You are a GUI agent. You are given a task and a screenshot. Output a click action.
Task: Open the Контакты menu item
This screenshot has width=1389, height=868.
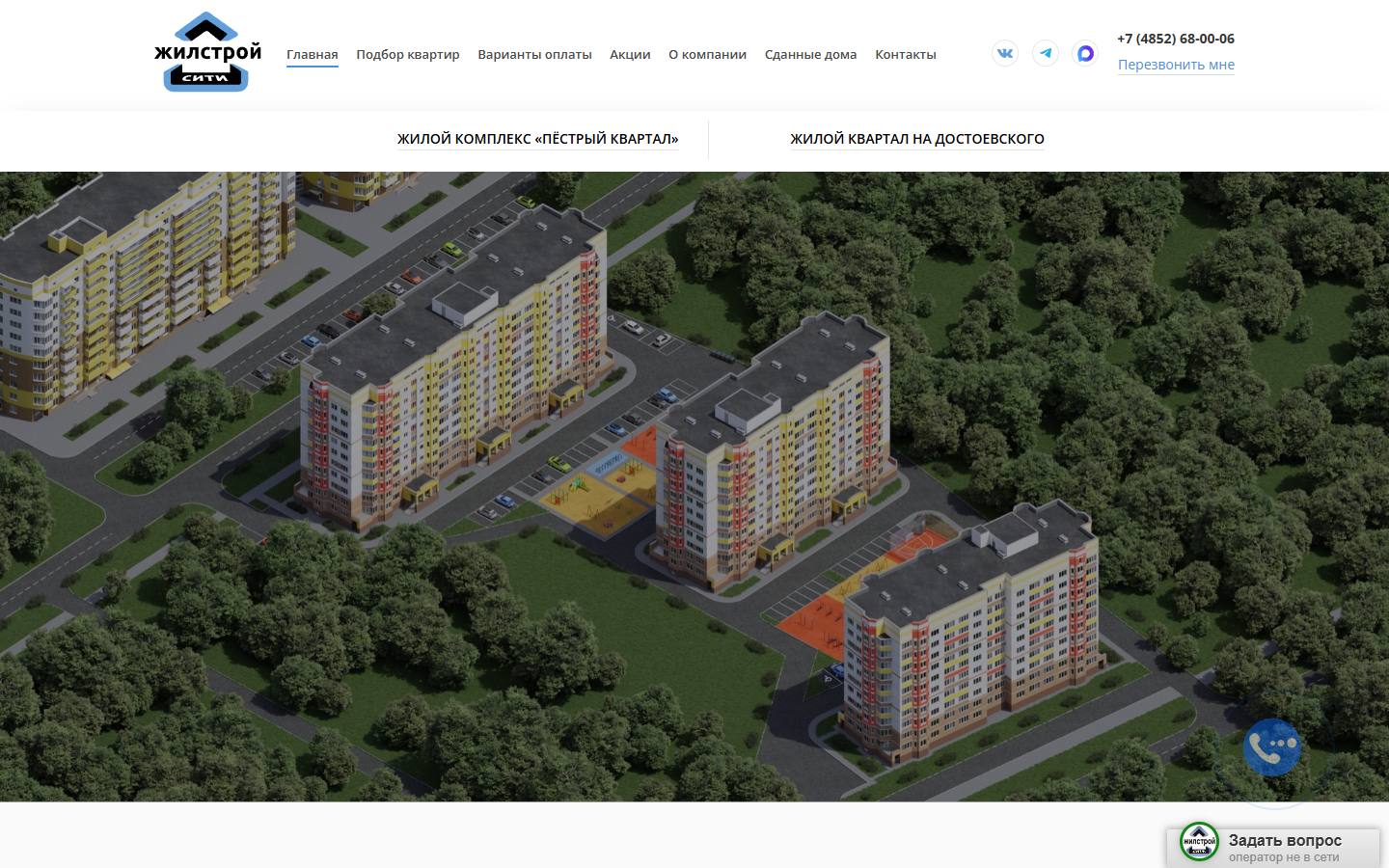tap(906, 54)
